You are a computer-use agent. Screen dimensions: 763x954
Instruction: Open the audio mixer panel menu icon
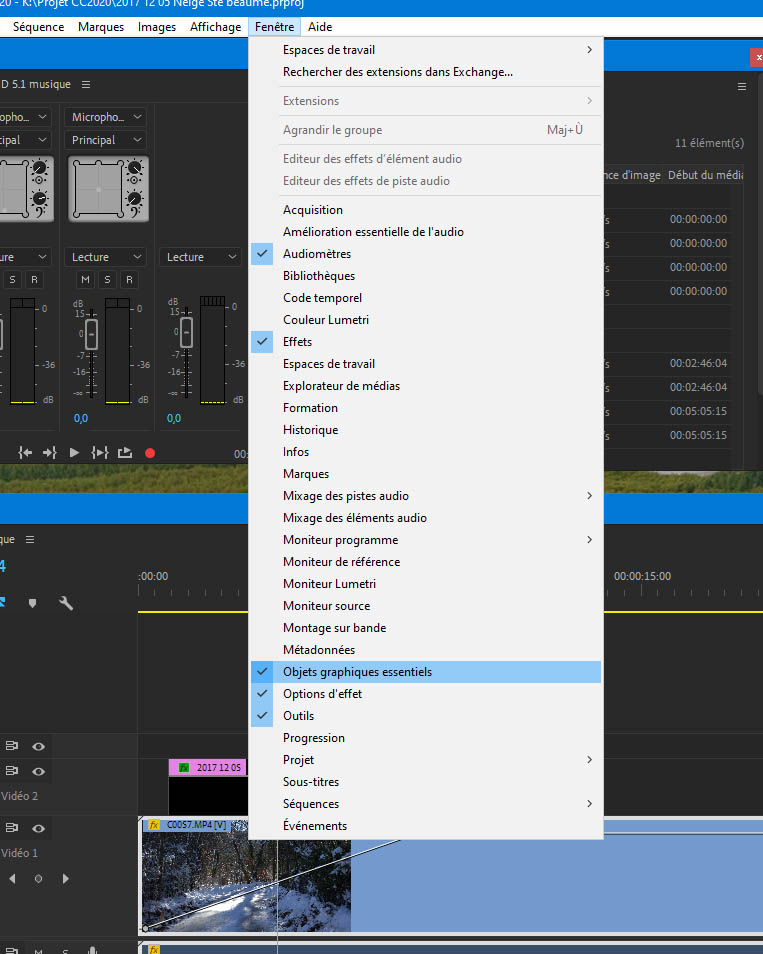coord(86,85)
